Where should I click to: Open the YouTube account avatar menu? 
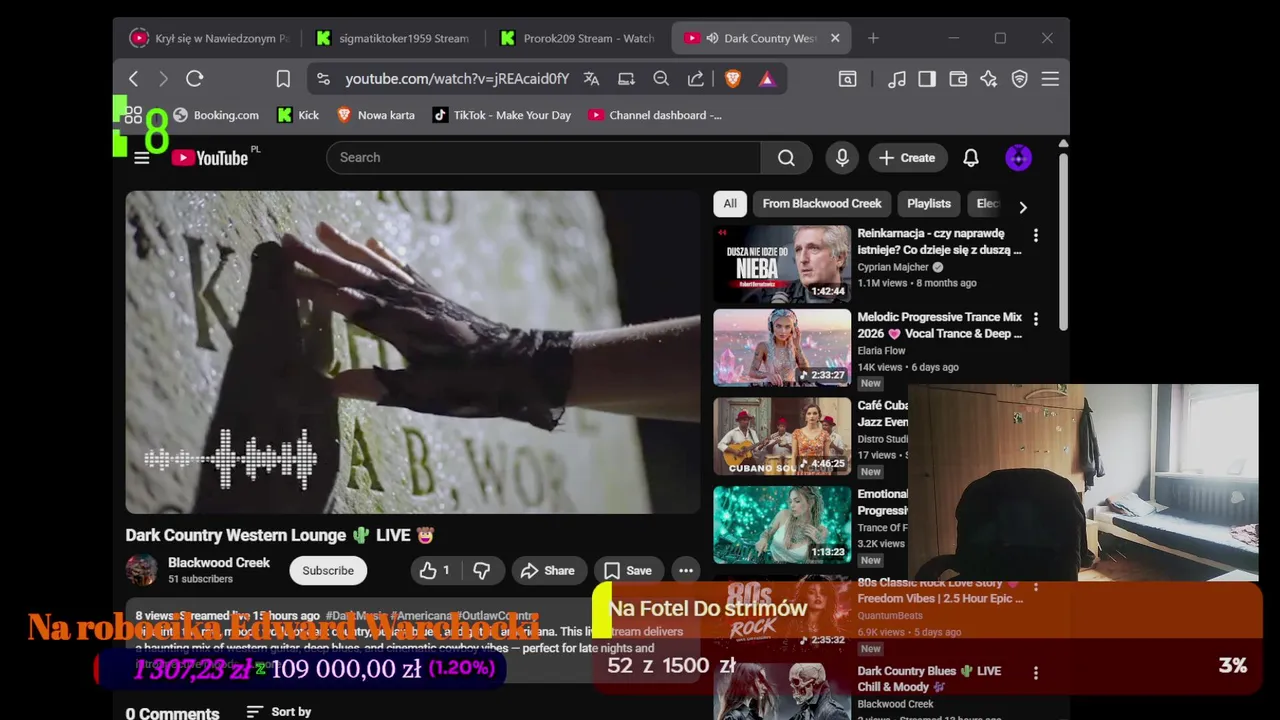click(1018, 158)
